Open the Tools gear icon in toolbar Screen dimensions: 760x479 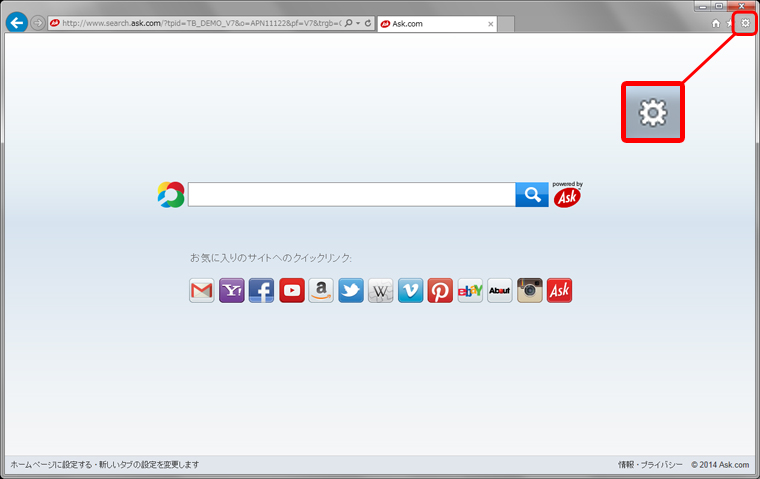point(745,23)
